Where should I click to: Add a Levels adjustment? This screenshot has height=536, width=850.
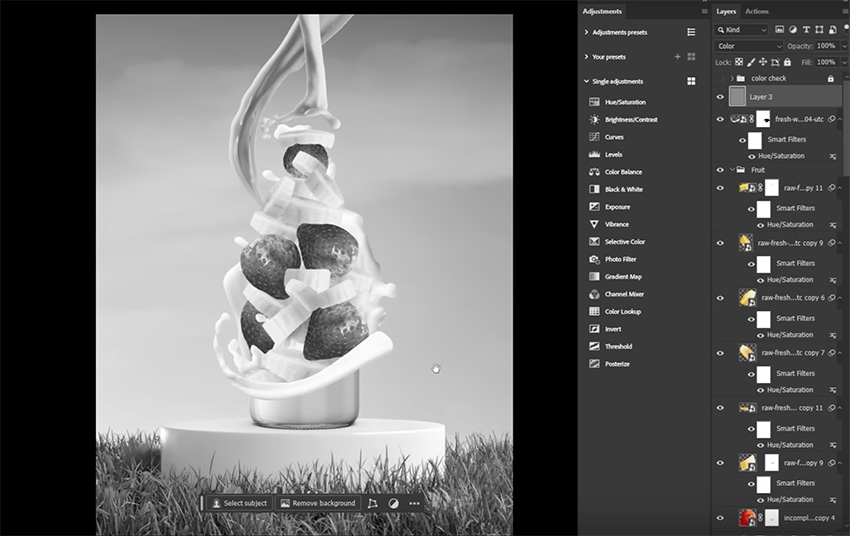point(606,154)
